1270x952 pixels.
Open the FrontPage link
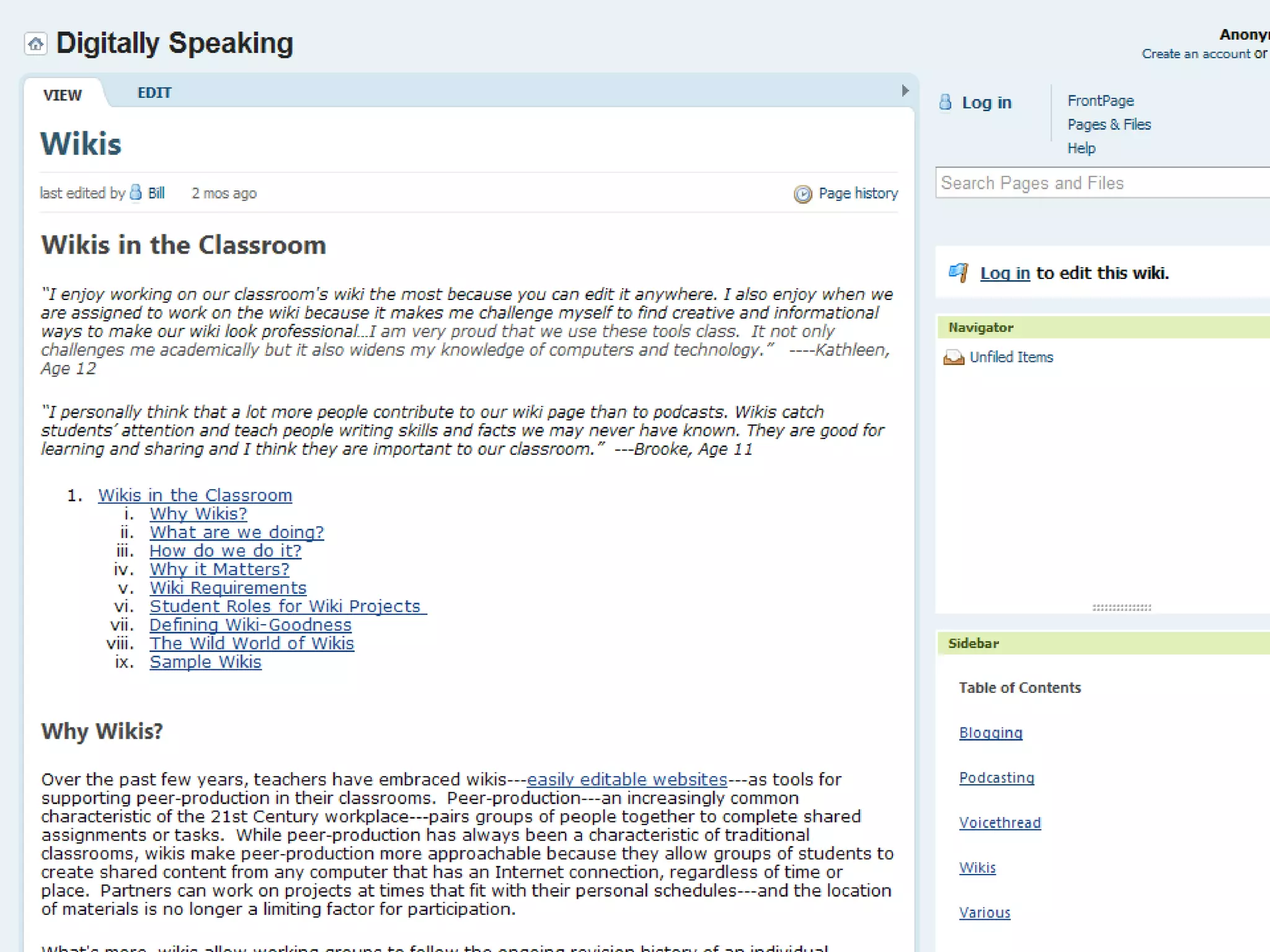tap(1100, 101)
